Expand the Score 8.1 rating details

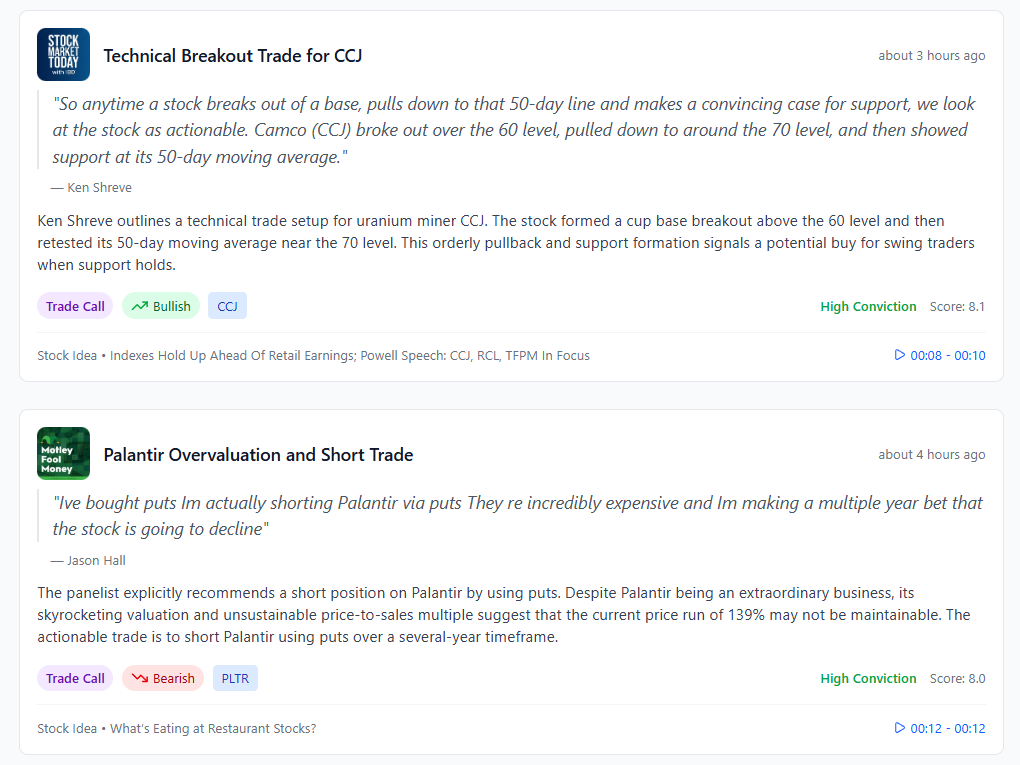(957, 306)
